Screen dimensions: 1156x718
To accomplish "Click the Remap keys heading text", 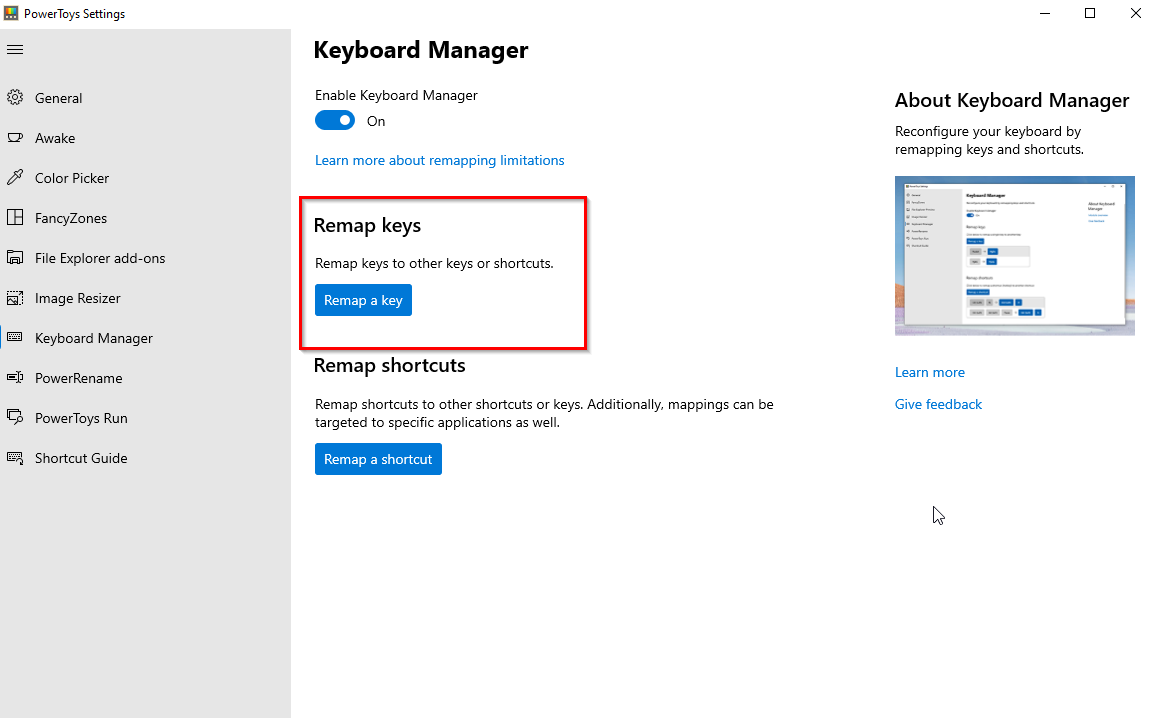I will pos(367,226).
